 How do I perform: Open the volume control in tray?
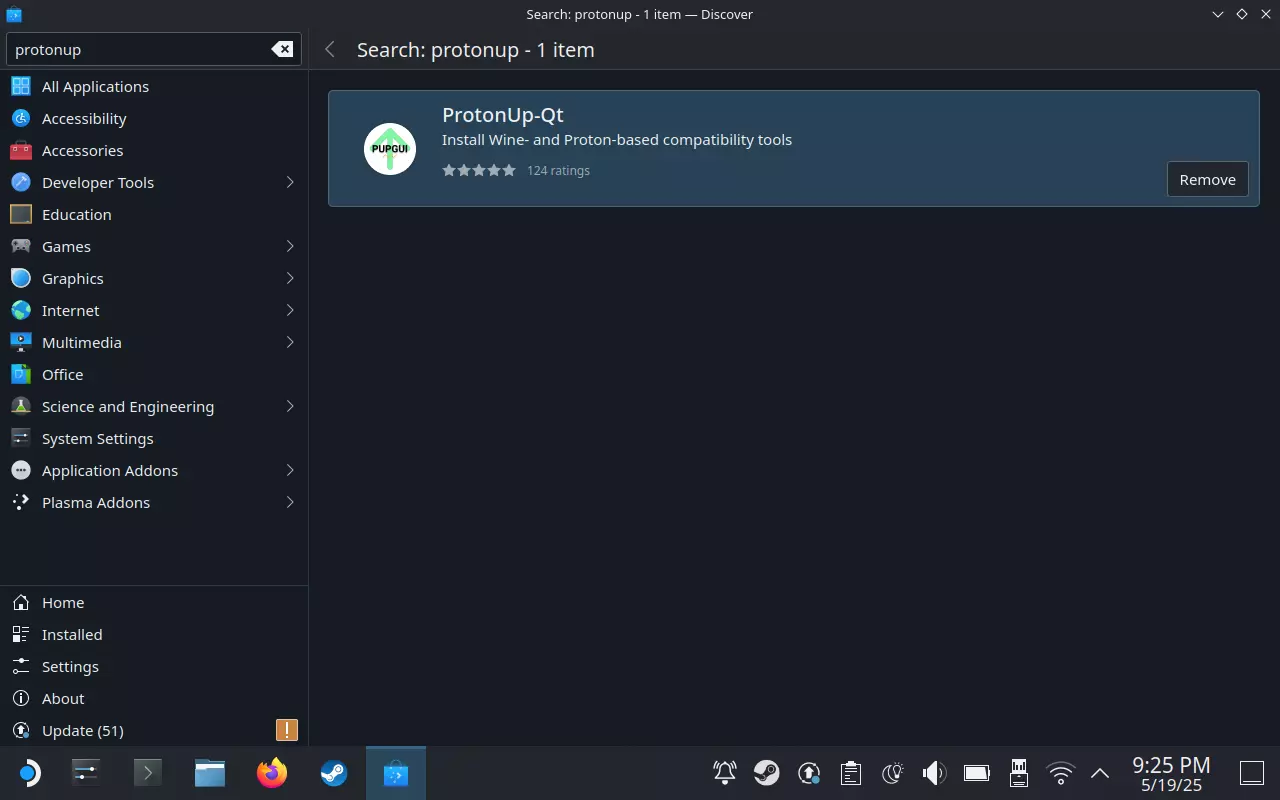934,773
